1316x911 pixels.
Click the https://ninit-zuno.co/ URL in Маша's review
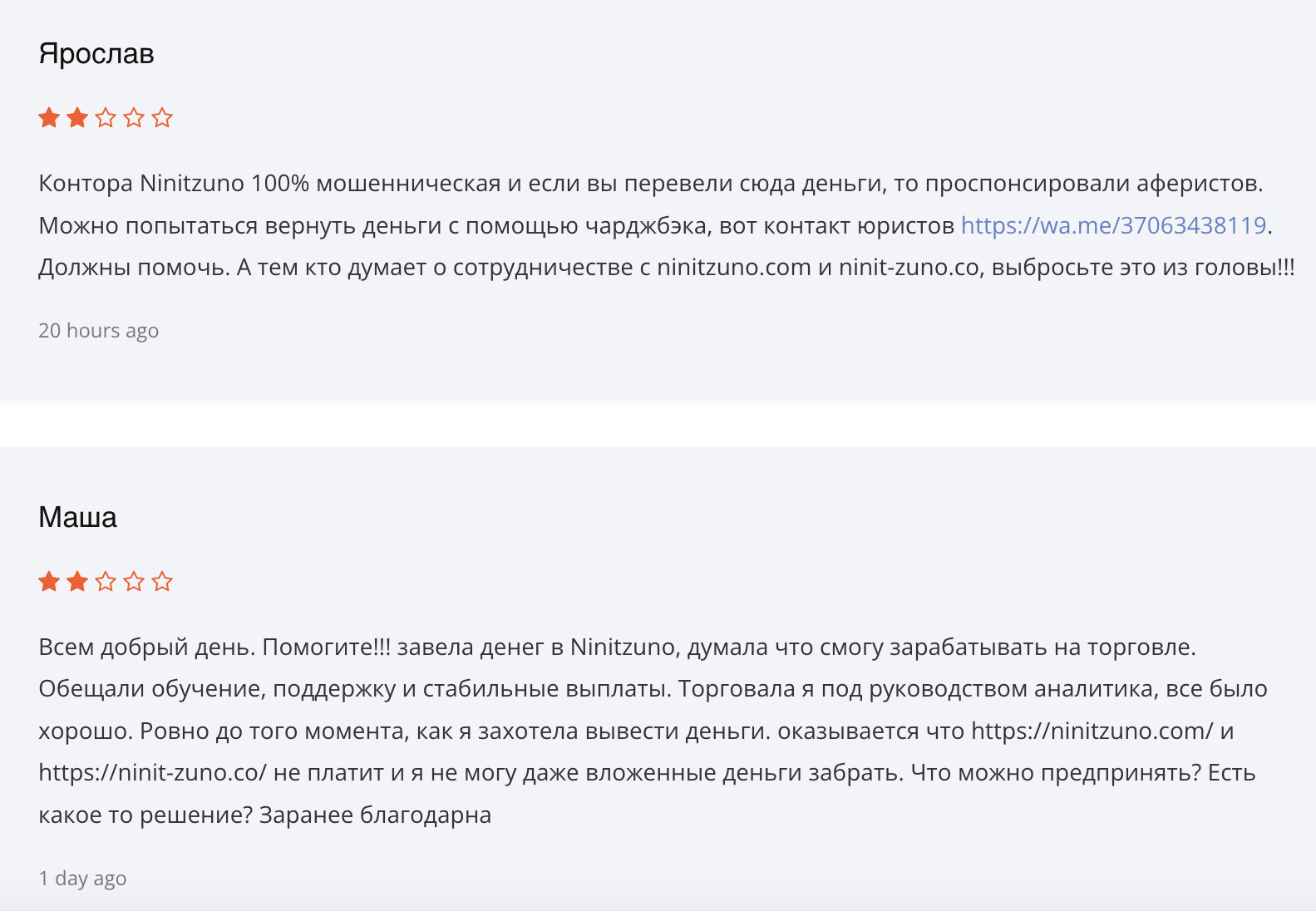152,773
